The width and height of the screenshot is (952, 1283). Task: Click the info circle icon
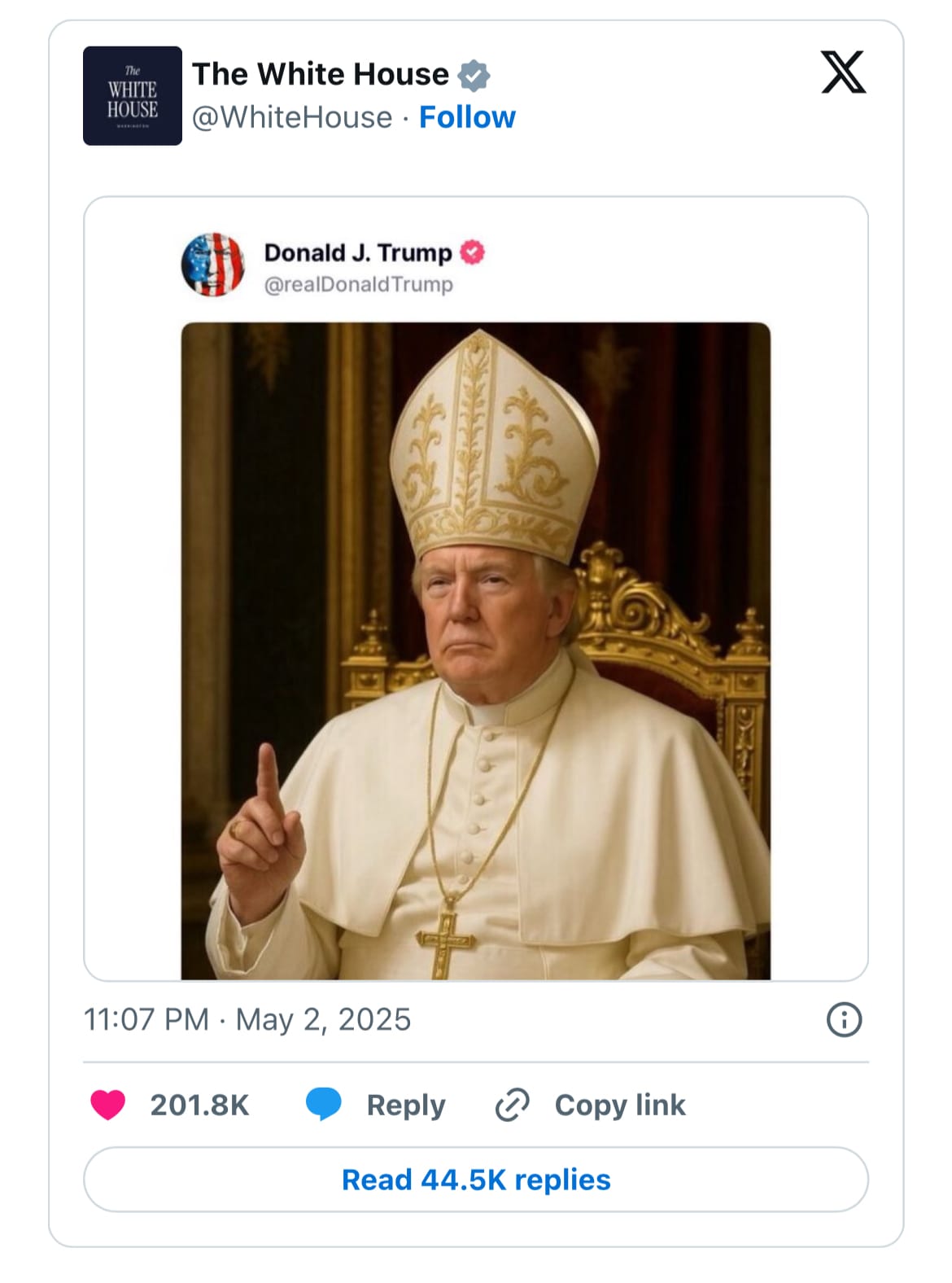click(844, 1019)
